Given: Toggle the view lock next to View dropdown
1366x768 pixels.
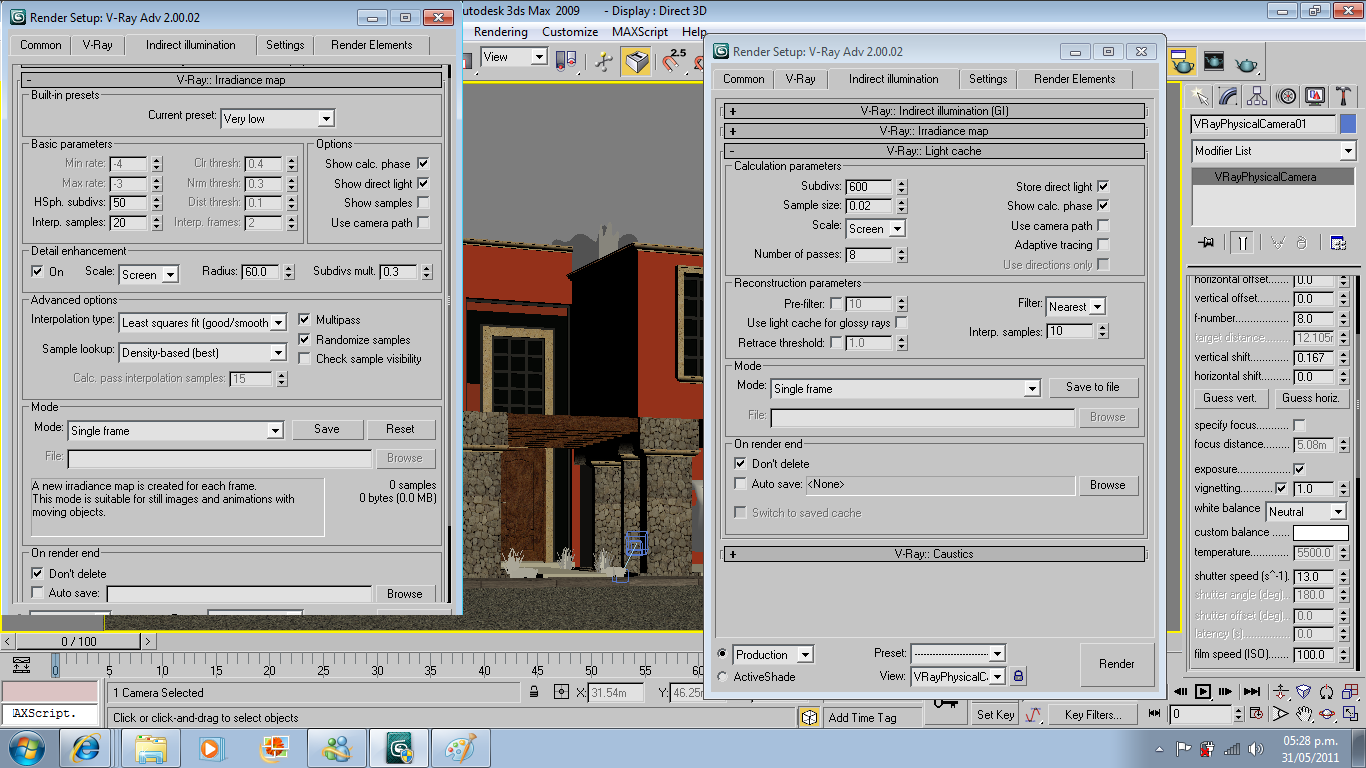Looking at the screenshot, I should click(x=1018, y=676).
